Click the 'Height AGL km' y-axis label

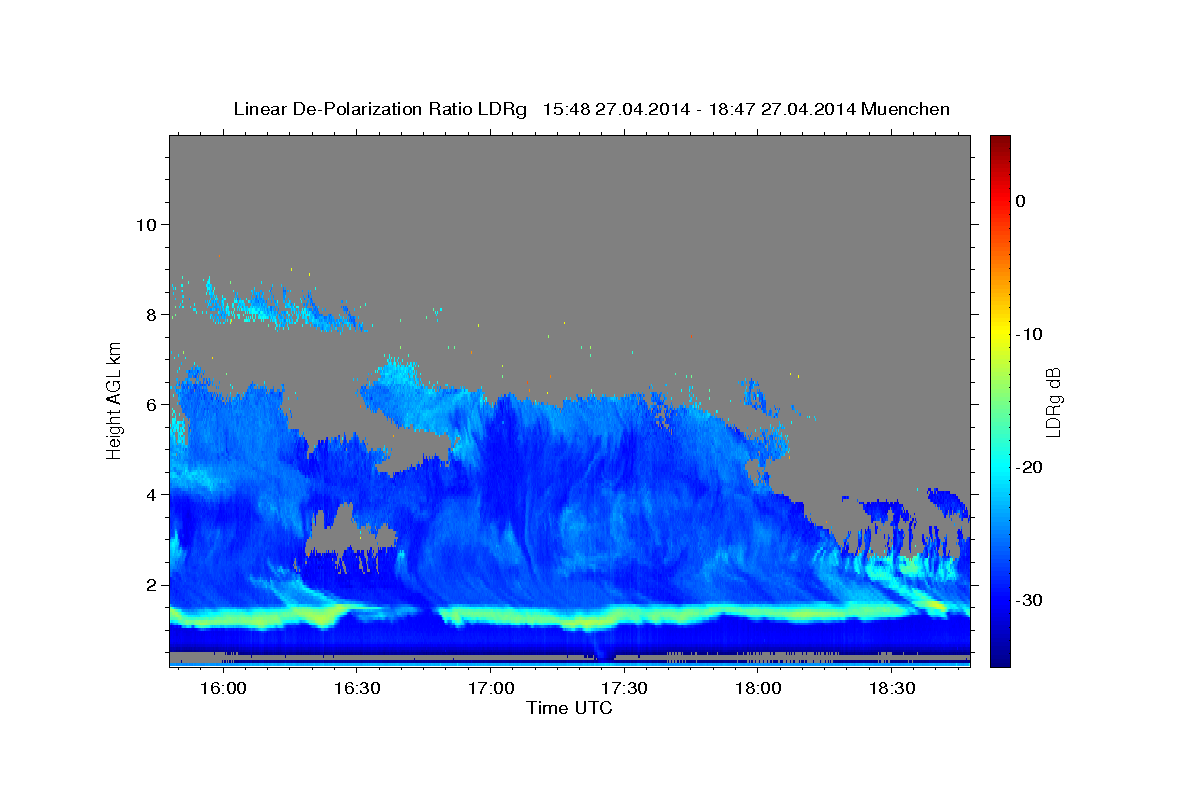[x=114, y=400]
